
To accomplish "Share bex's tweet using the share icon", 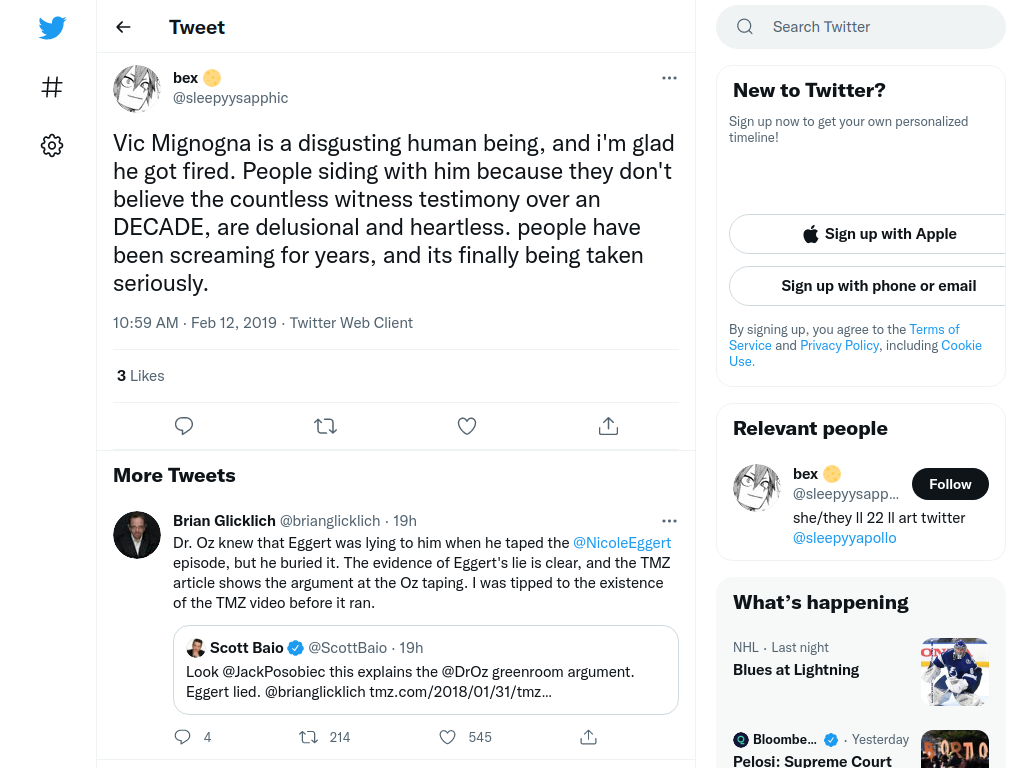I will click(x=608, y=426).
